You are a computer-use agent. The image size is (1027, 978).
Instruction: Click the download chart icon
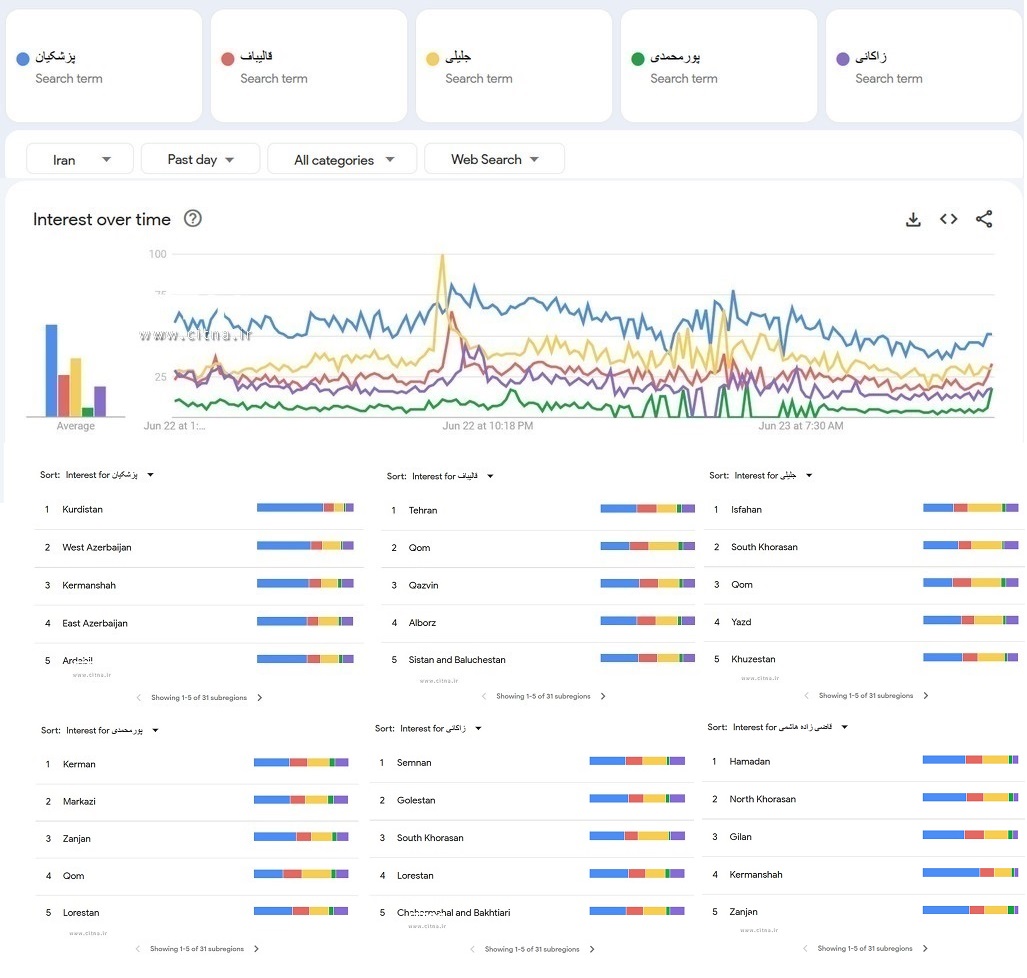point(913,220)
